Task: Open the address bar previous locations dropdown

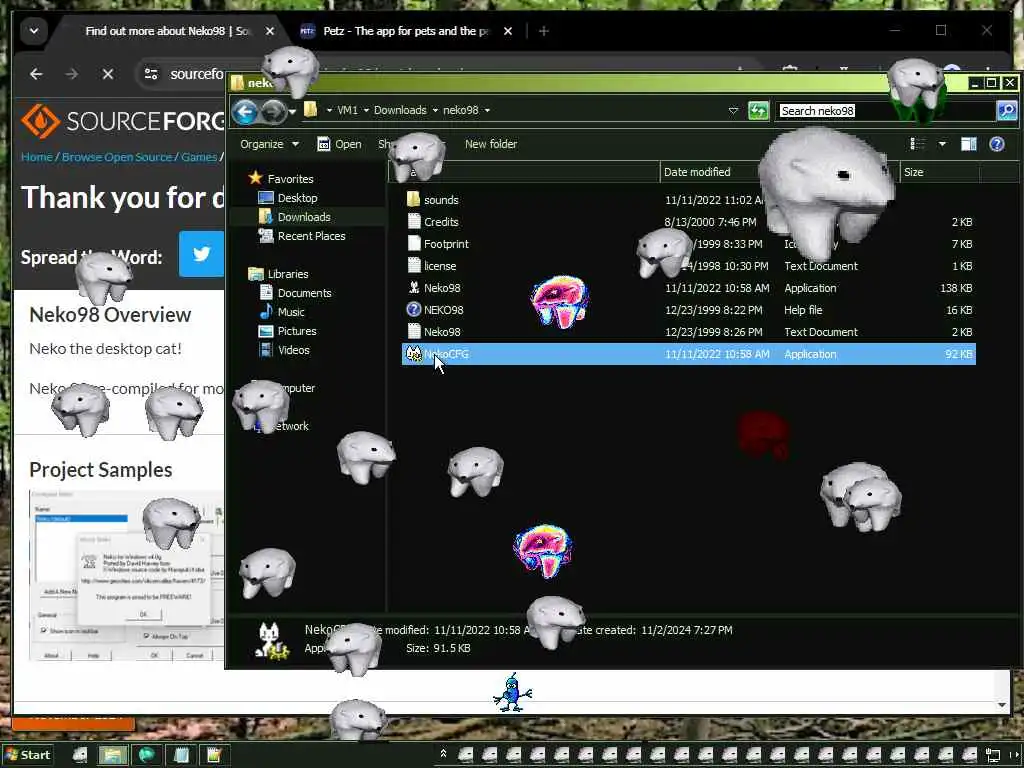Action: pos(733,111)
